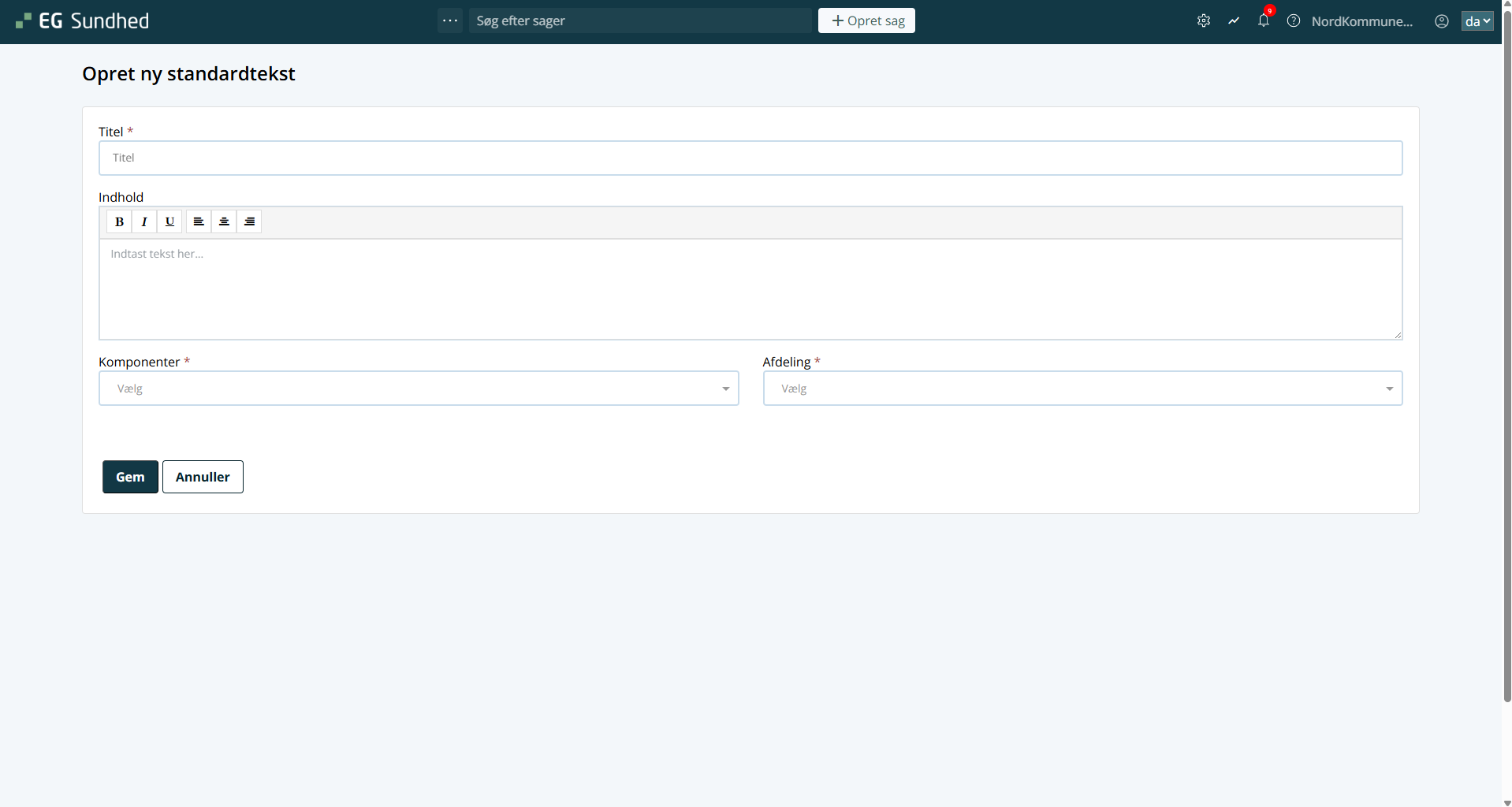Expand the Komponenter dropdown
Image resolution: width=1512 pixels, height=807 pixels.
[x=419, y=389]
